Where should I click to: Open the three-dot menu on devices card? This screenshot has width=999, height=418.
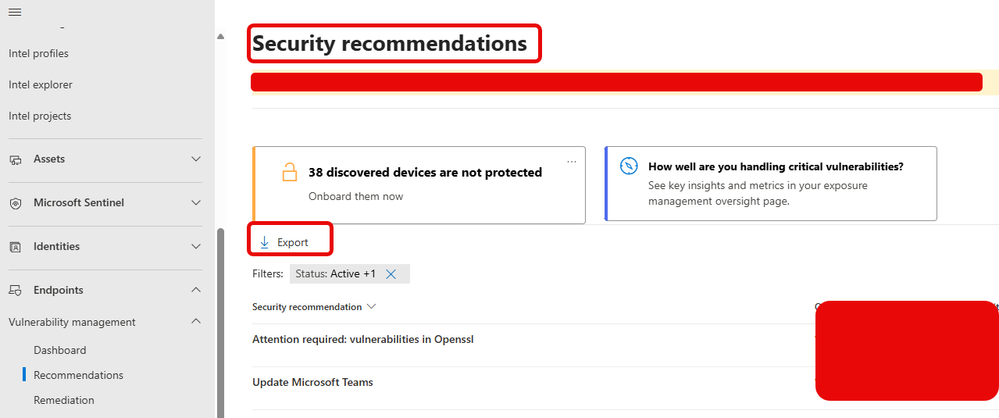click(572, 161)
